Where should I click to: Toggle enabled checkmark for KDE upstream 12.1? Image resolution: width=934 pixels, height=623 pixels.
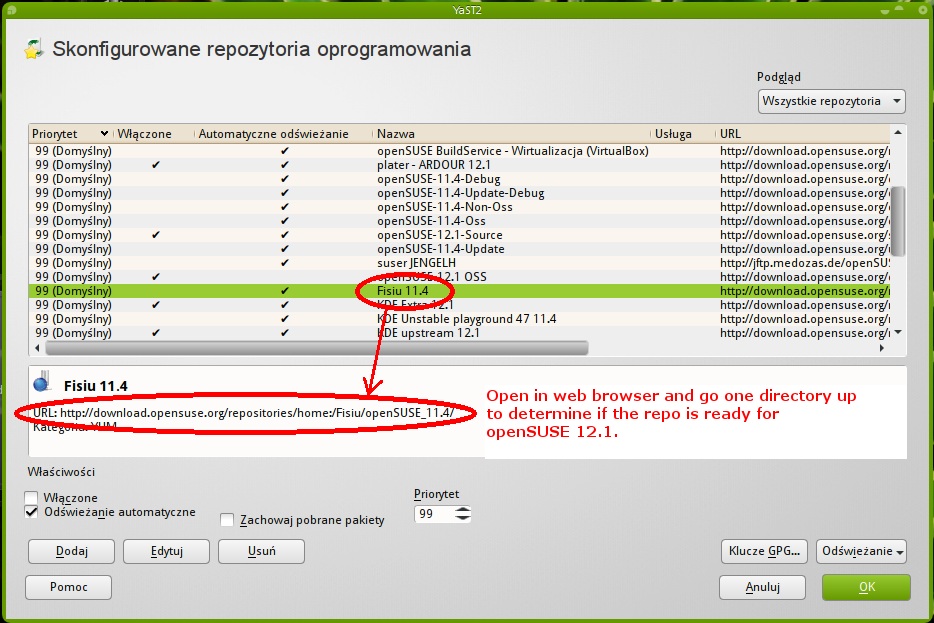155,333
